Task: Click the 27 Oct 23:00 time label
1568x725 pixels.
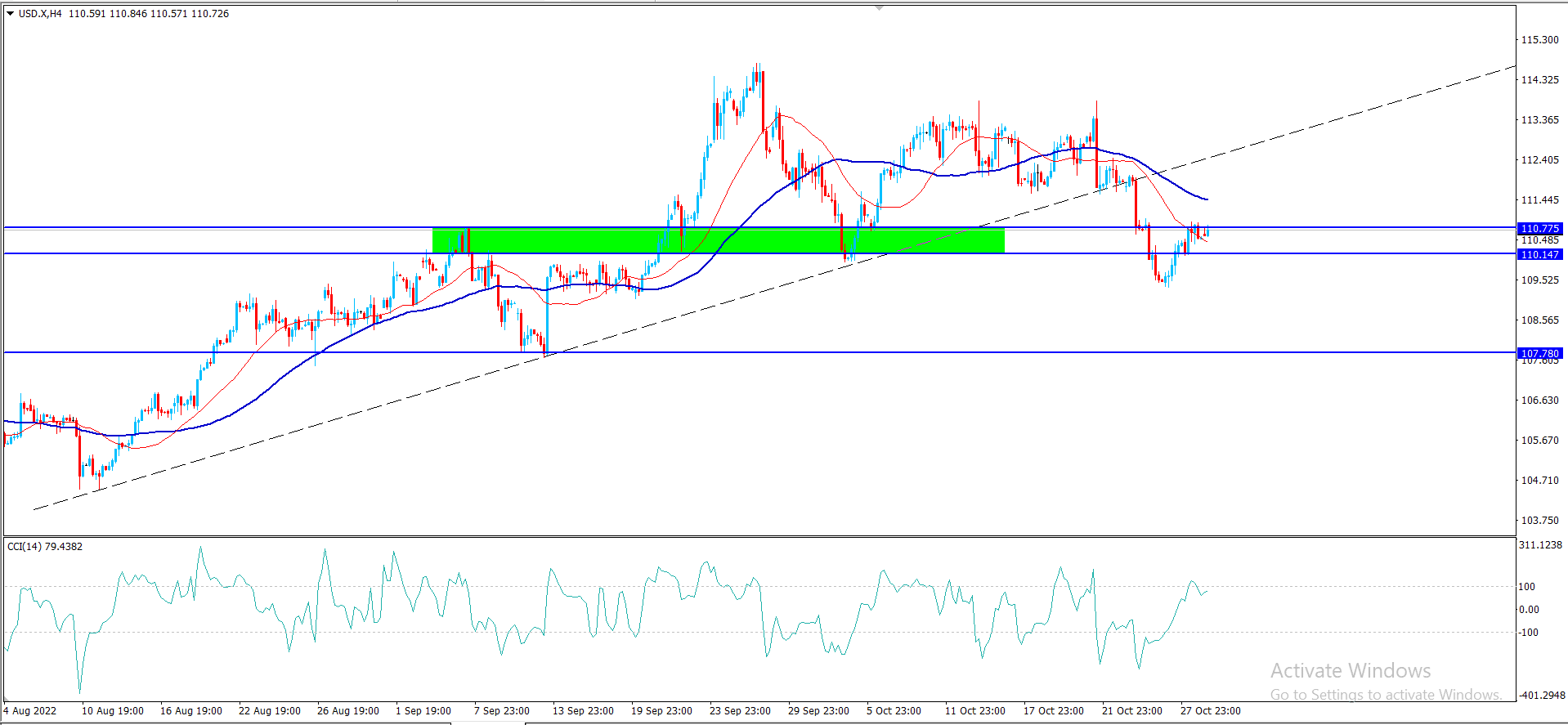Action: pyautogui.click(x=1210, y=711)
